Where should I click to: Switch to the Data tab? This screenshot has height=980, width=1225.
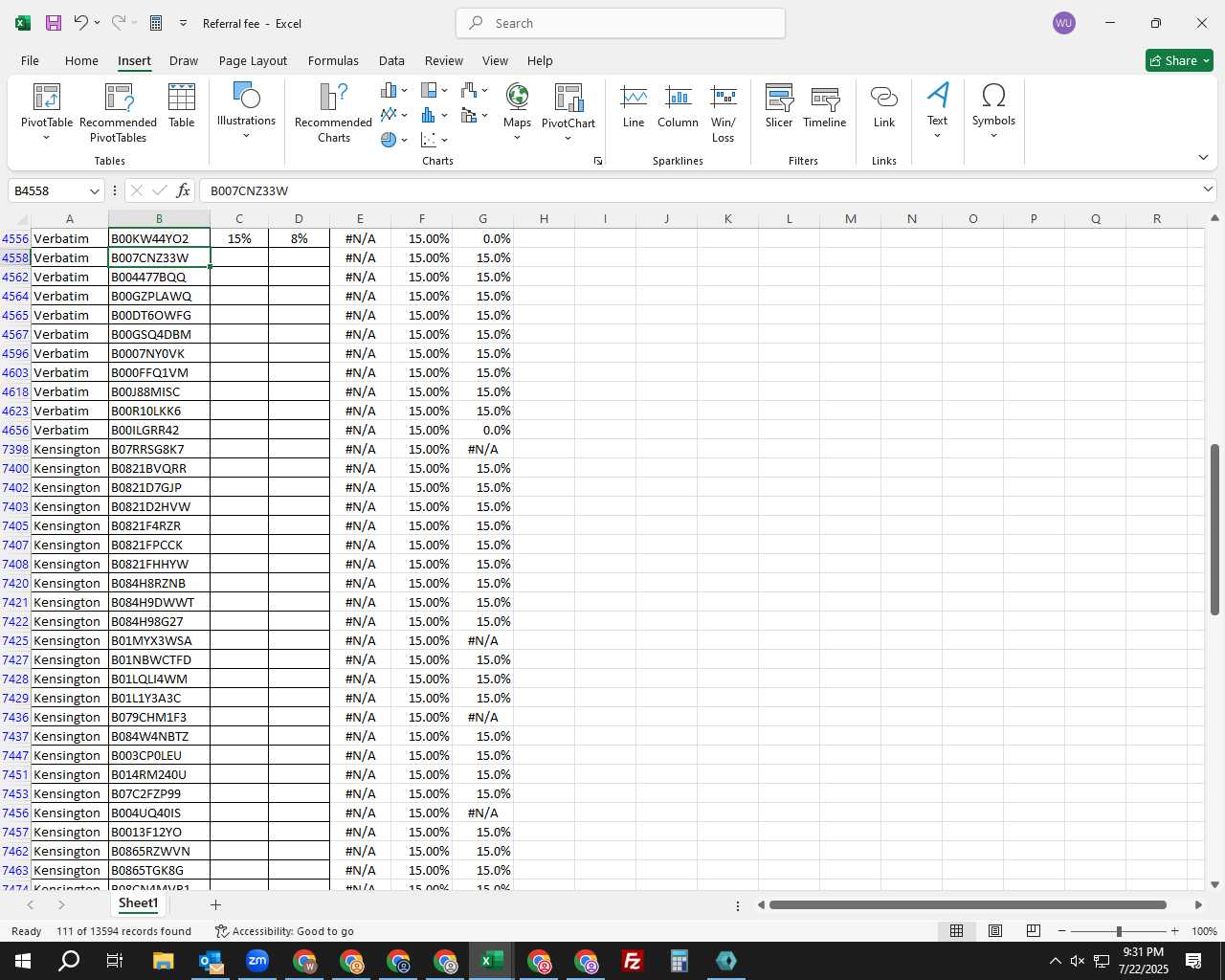point(391,60)
